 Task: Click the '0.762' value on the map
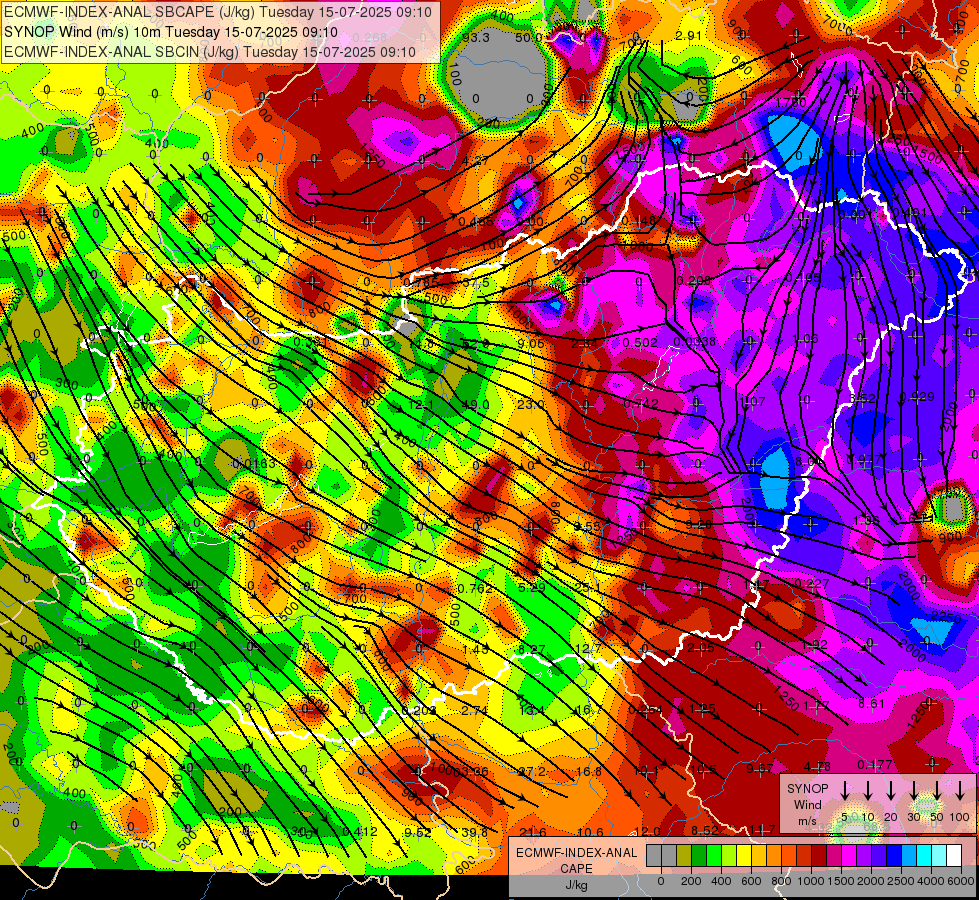pos(475,589)
